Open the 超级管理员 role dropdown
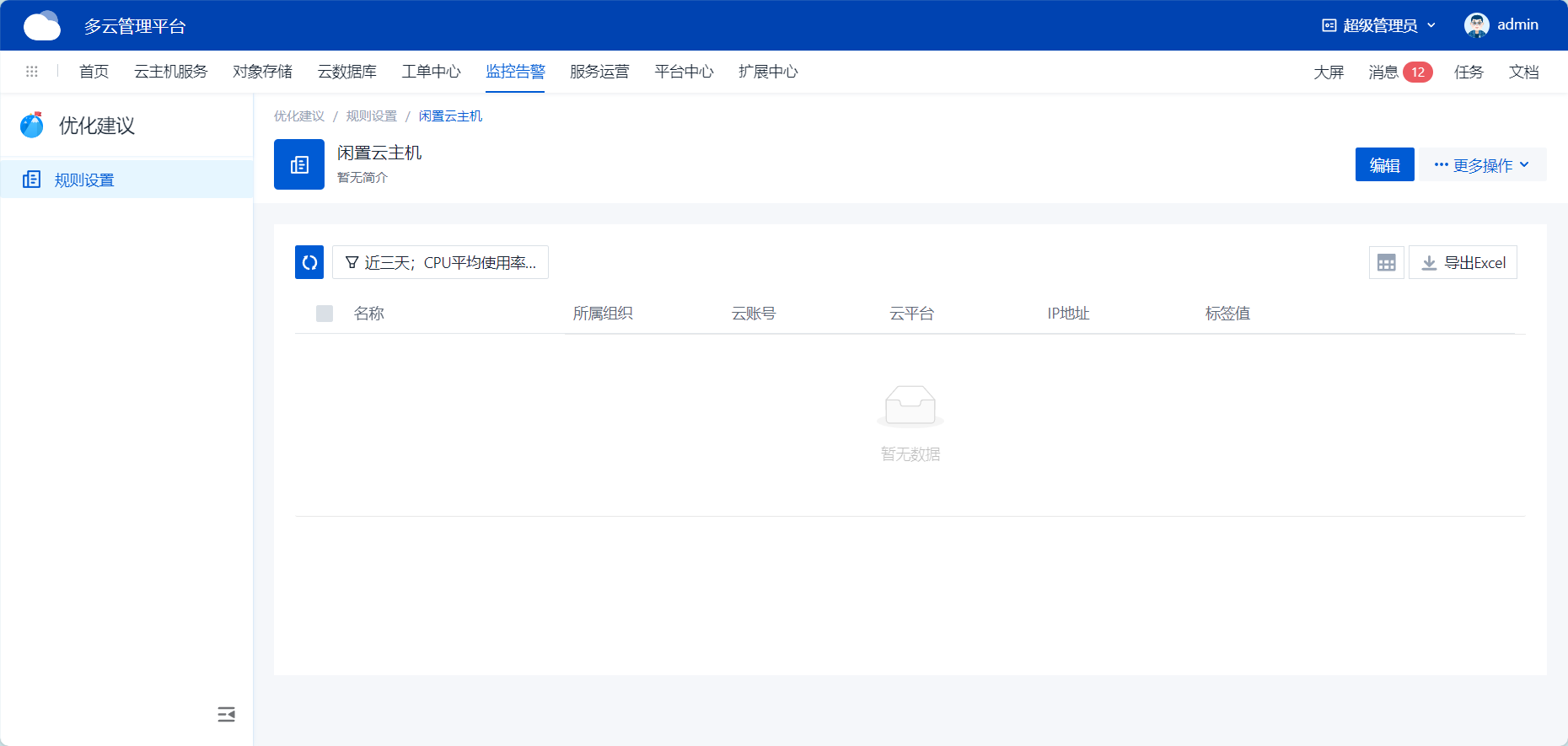Viewport: 1568px width, 746px height. 1378,25
